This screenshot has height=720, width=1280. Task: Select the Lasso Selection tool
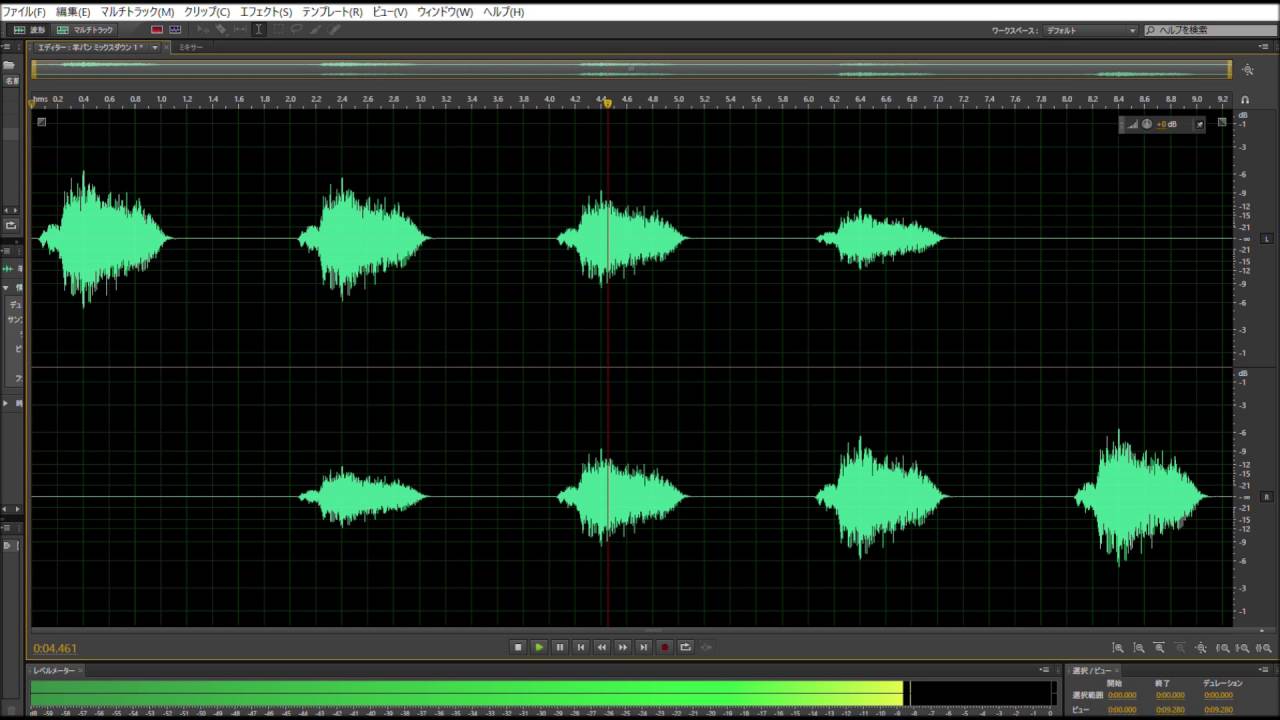297,30
